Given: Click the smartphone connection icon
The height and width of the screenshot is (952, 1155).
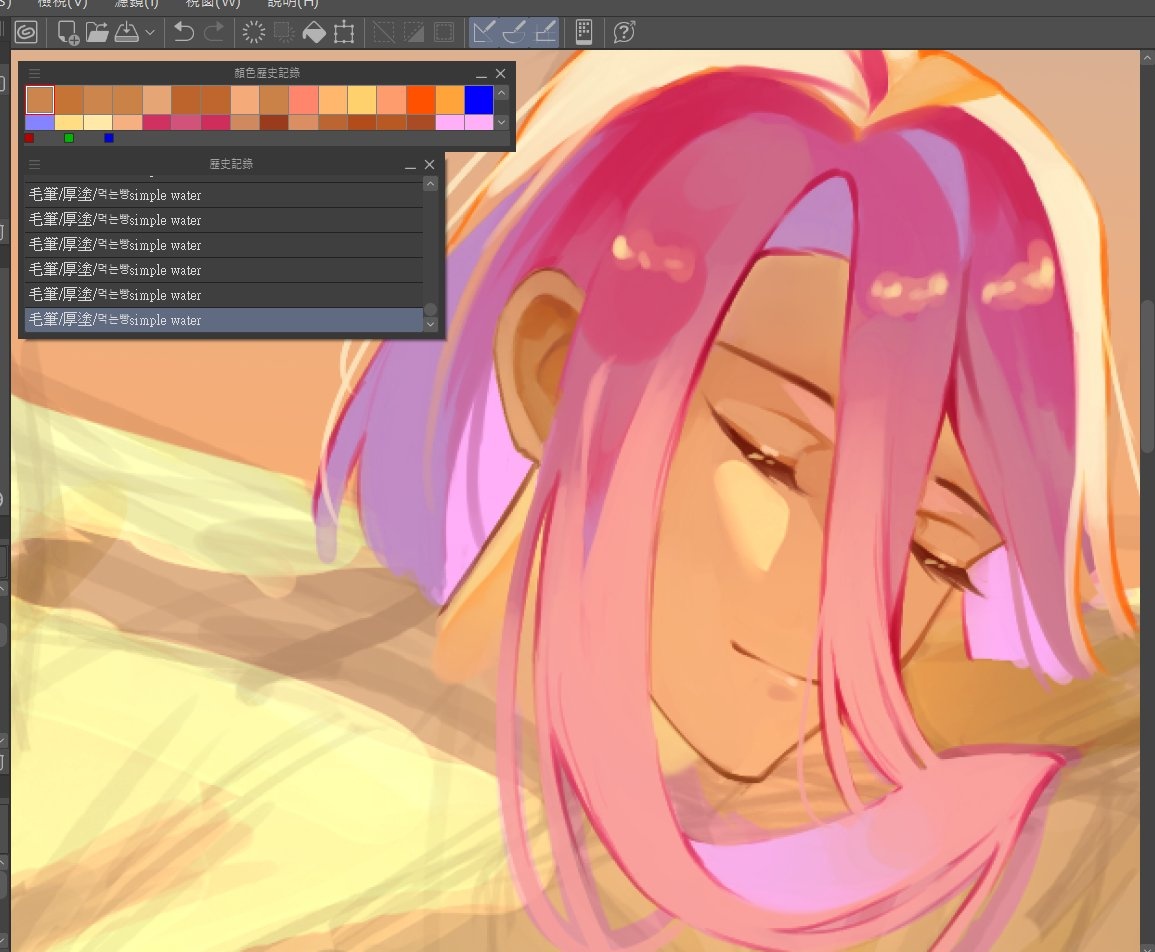Looking at the screenshot, I should coord(584,32).
